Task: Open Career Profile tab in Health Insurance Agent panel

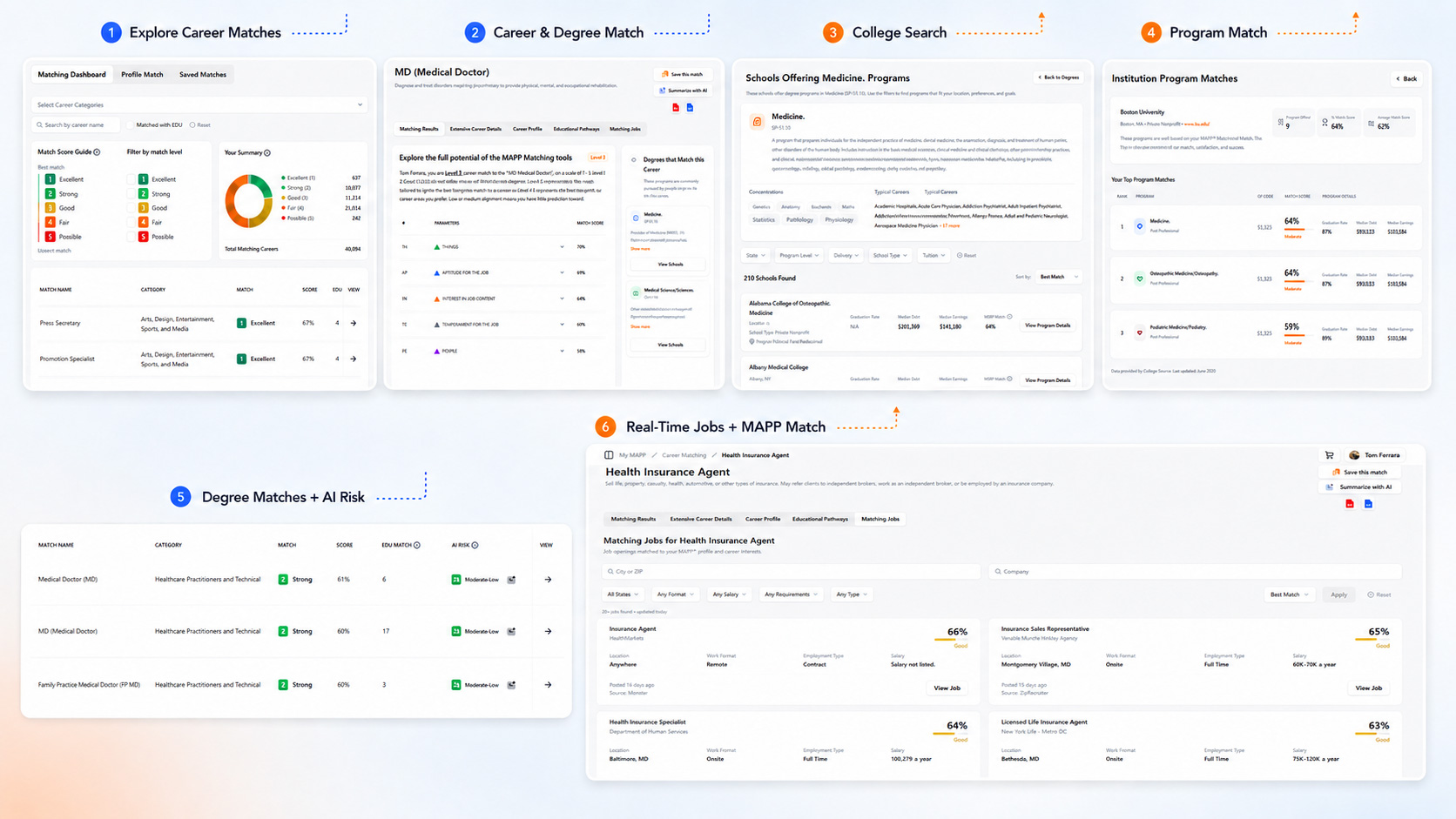Action: 763,519
